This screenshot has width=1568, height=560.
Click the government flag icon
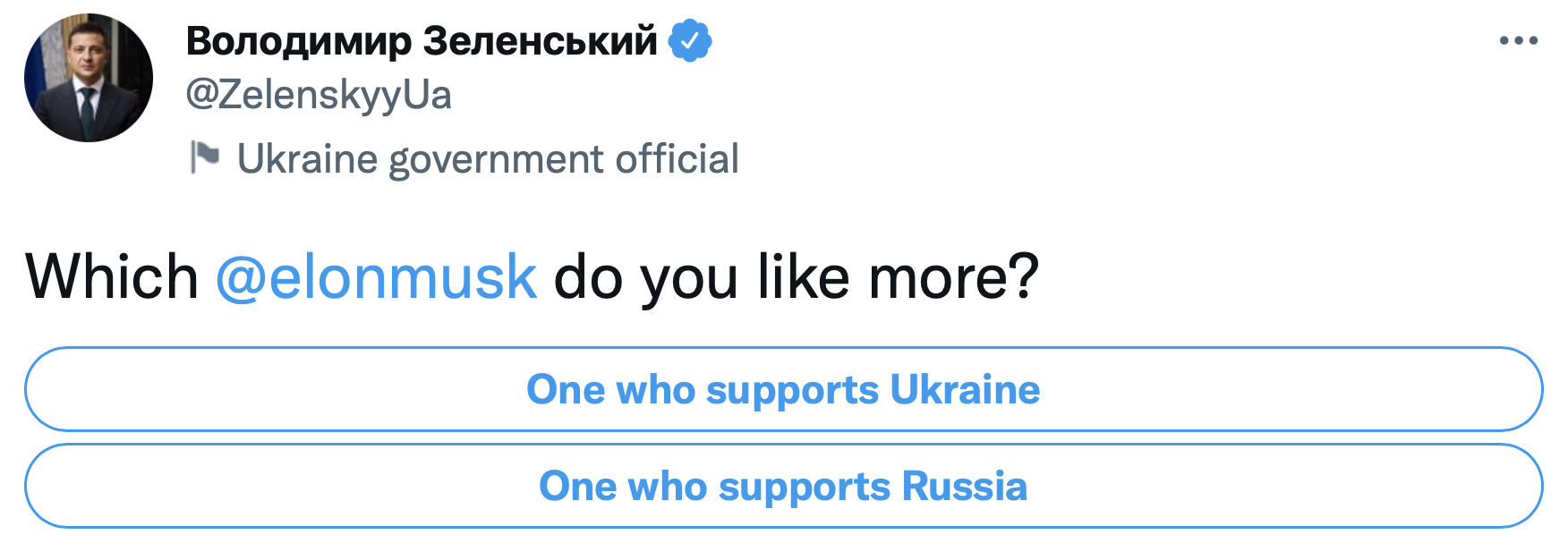[x=204, y=157]
